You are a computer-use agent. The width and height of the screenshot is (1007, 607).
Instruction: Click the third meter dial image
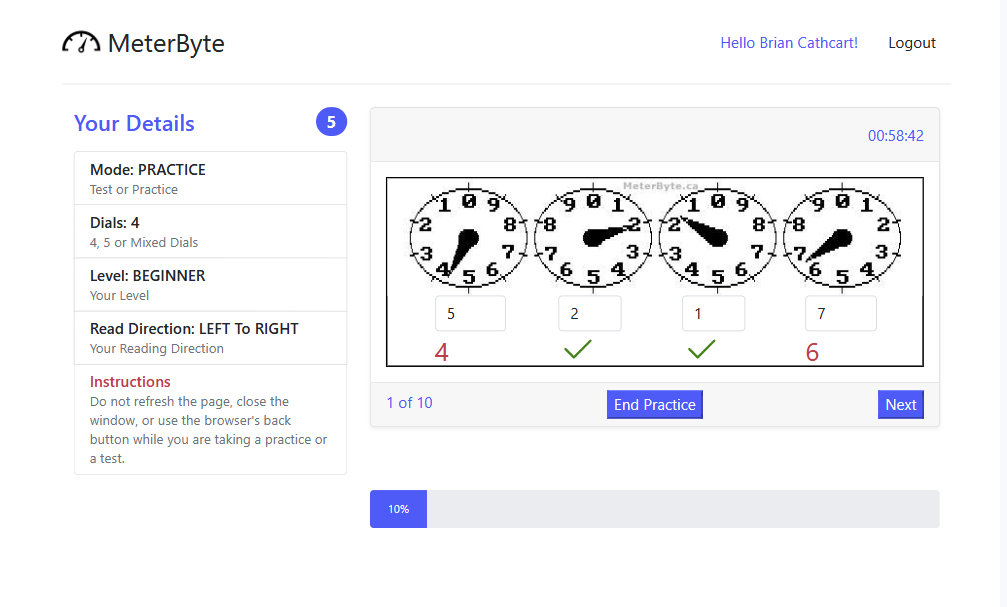[x=717, y=238]
